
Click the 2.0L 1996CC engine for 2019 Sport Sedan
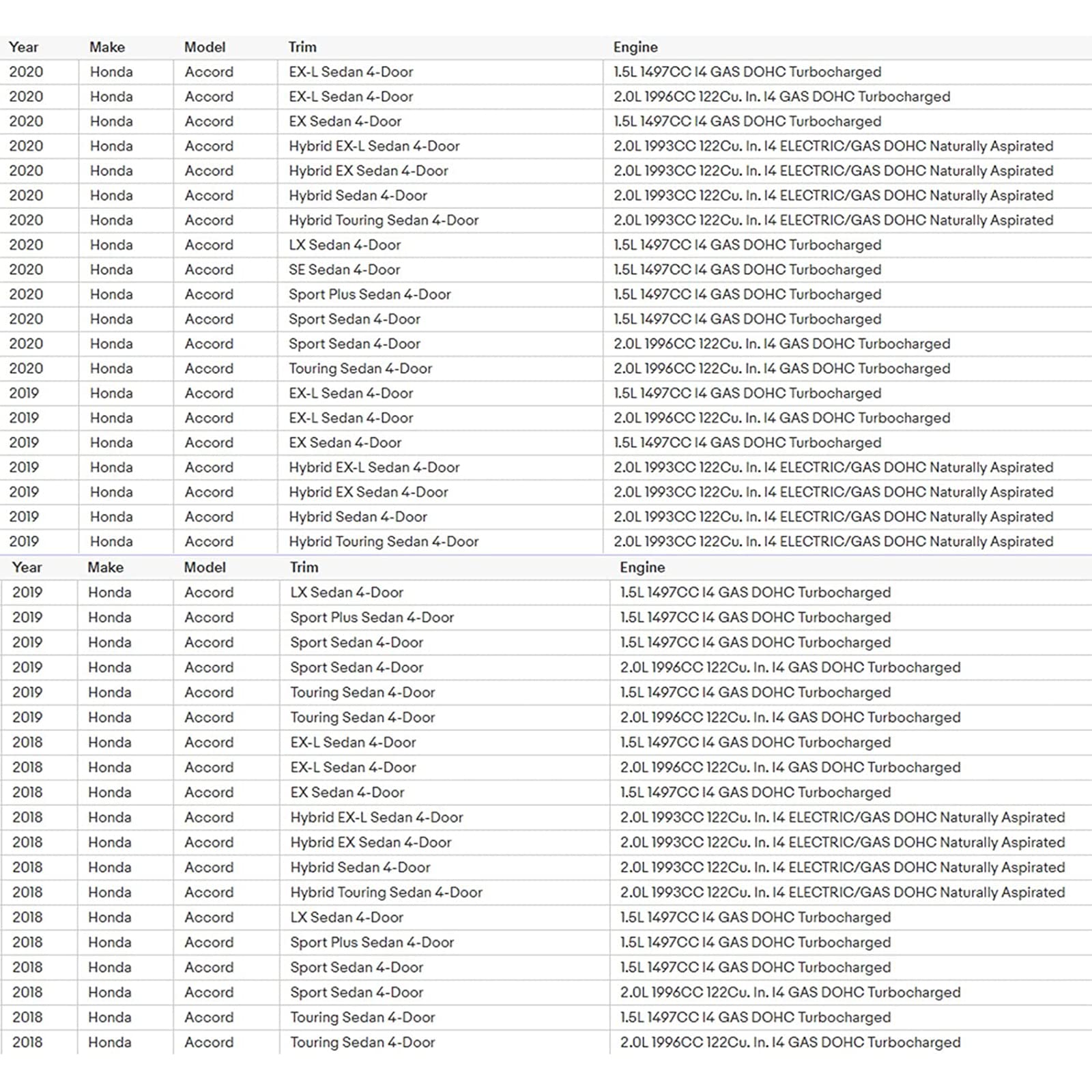point(851,667)
